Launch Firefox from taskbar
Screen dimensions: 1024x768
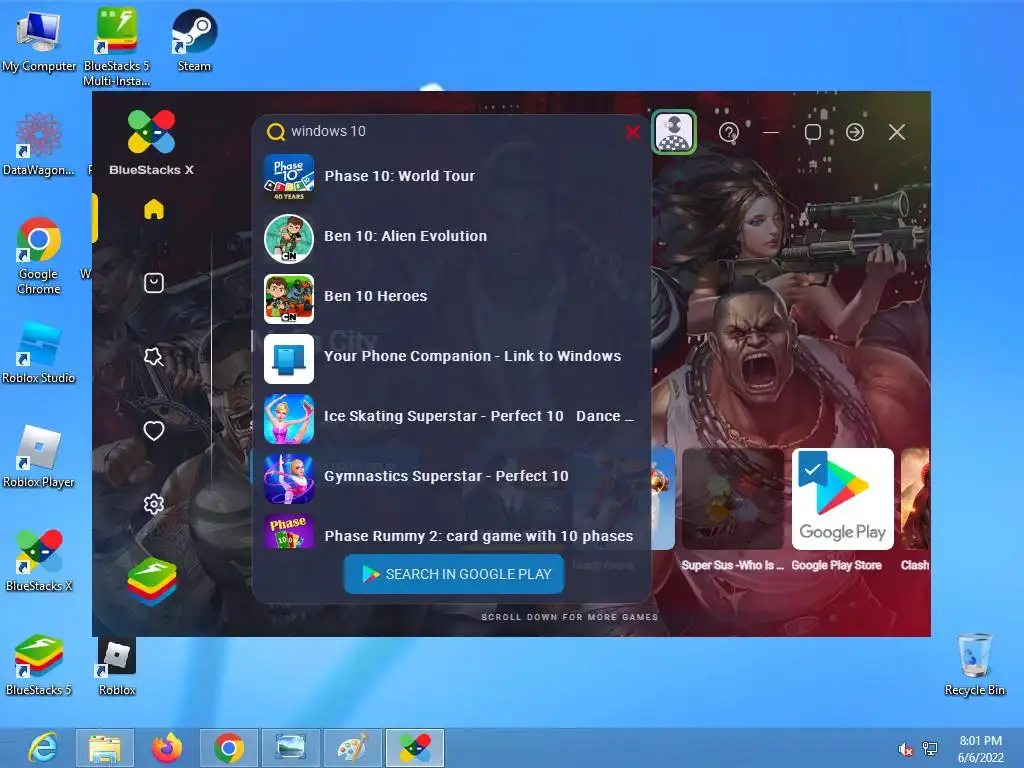pyautogui.click(x=167, y=748)
